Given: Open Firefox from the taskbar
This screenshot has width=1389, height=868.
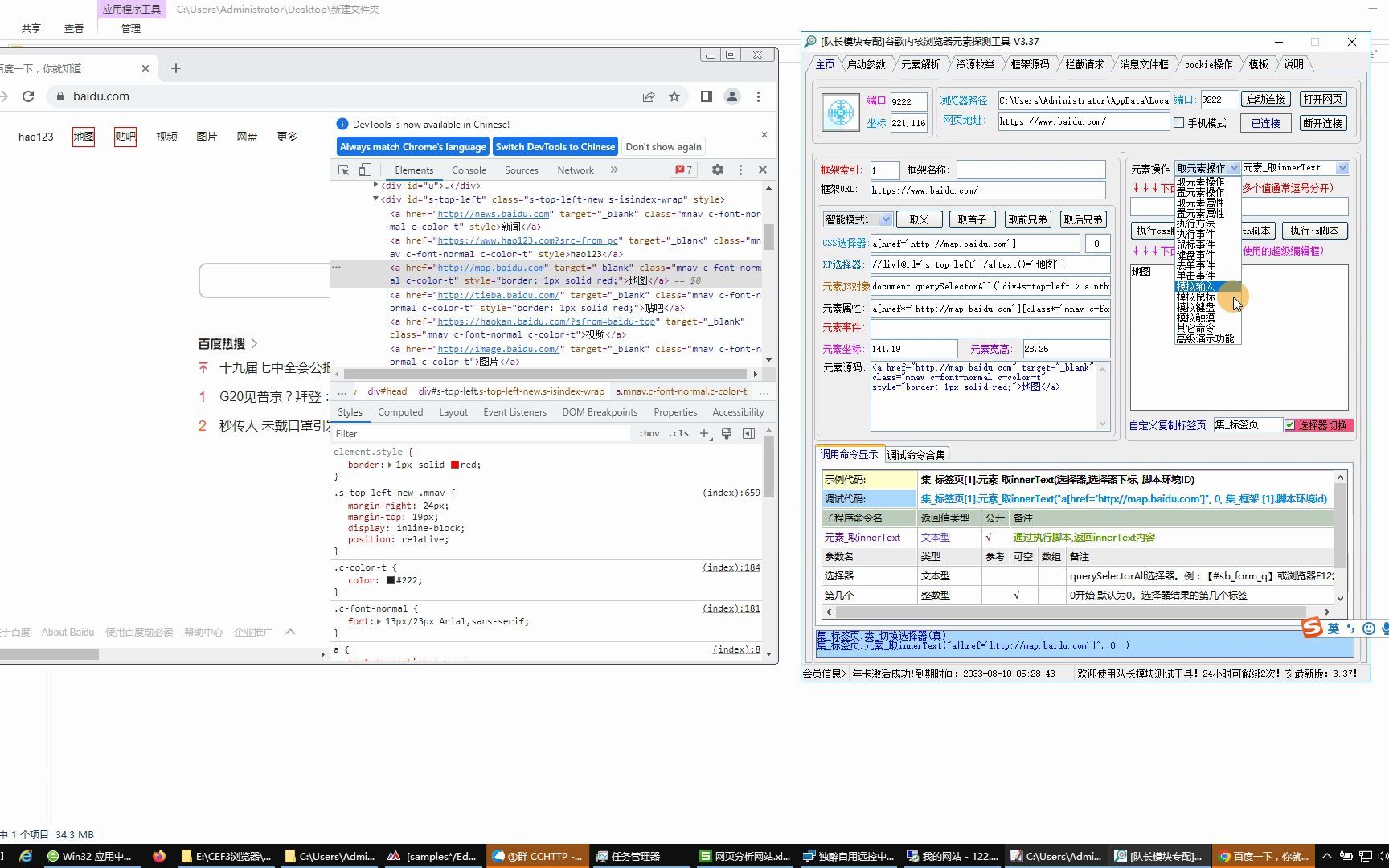Looking at the screenshot, I should tap(159, 856).
